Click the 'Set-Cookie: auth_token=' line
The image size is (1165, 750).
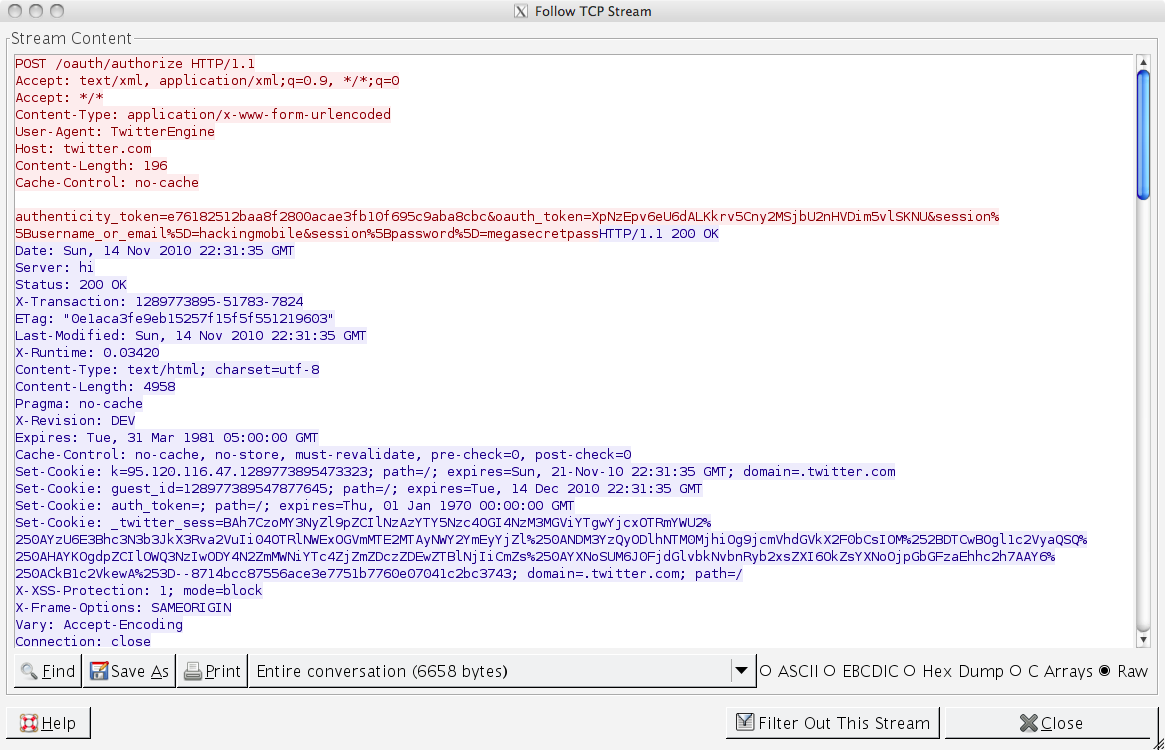pyautogui.click(x=295, y=506)
